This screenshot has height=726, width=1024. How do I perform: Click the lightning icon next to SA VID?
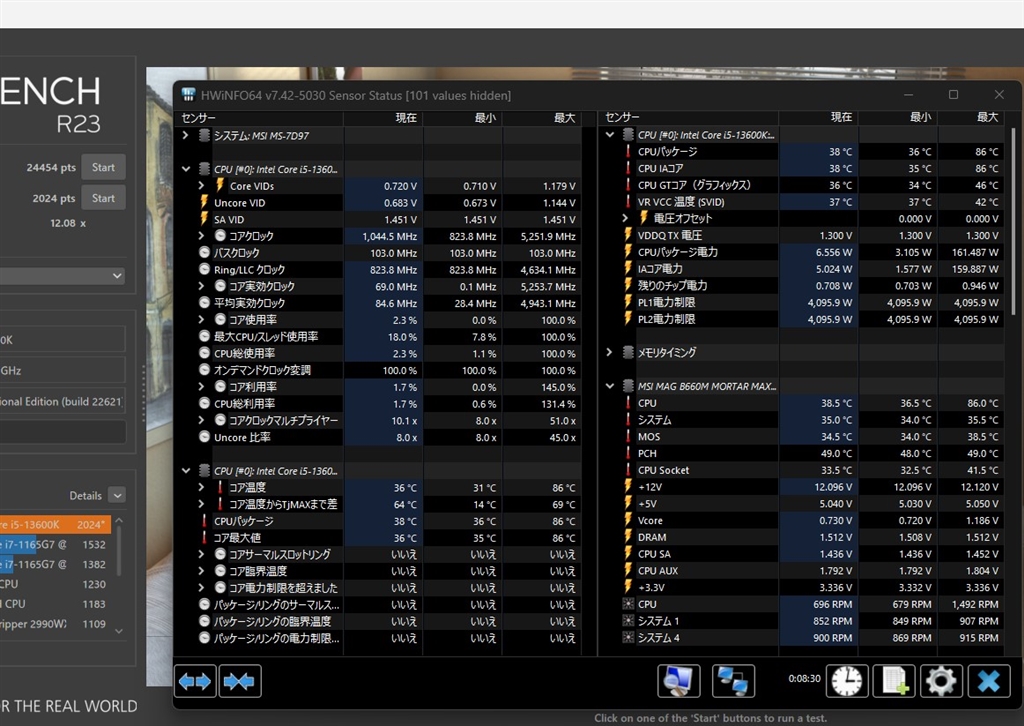pos(204,219)
